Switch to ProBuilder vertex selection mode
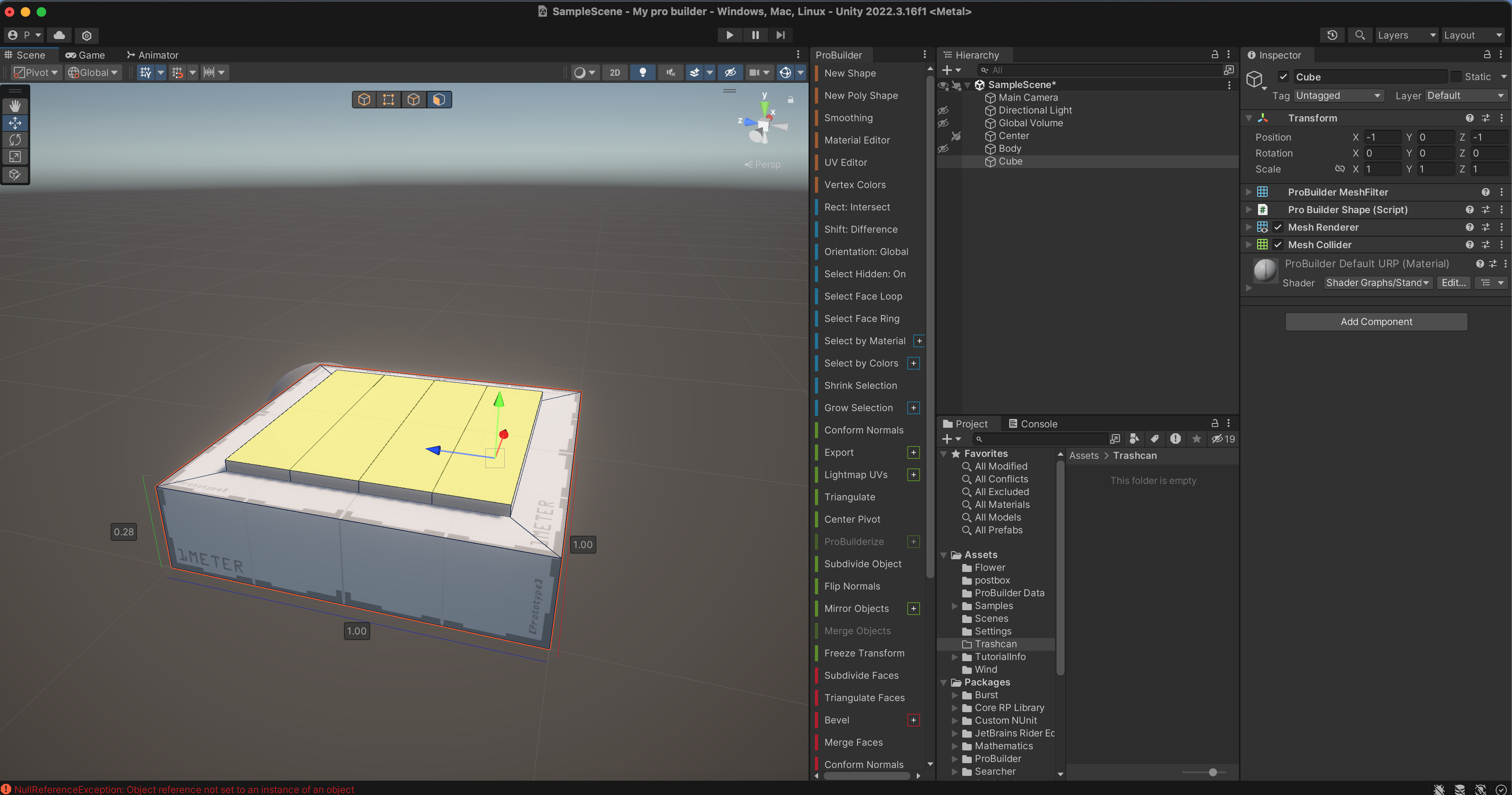Viewport: 1512px width, 795px height. tap(389, 100)
